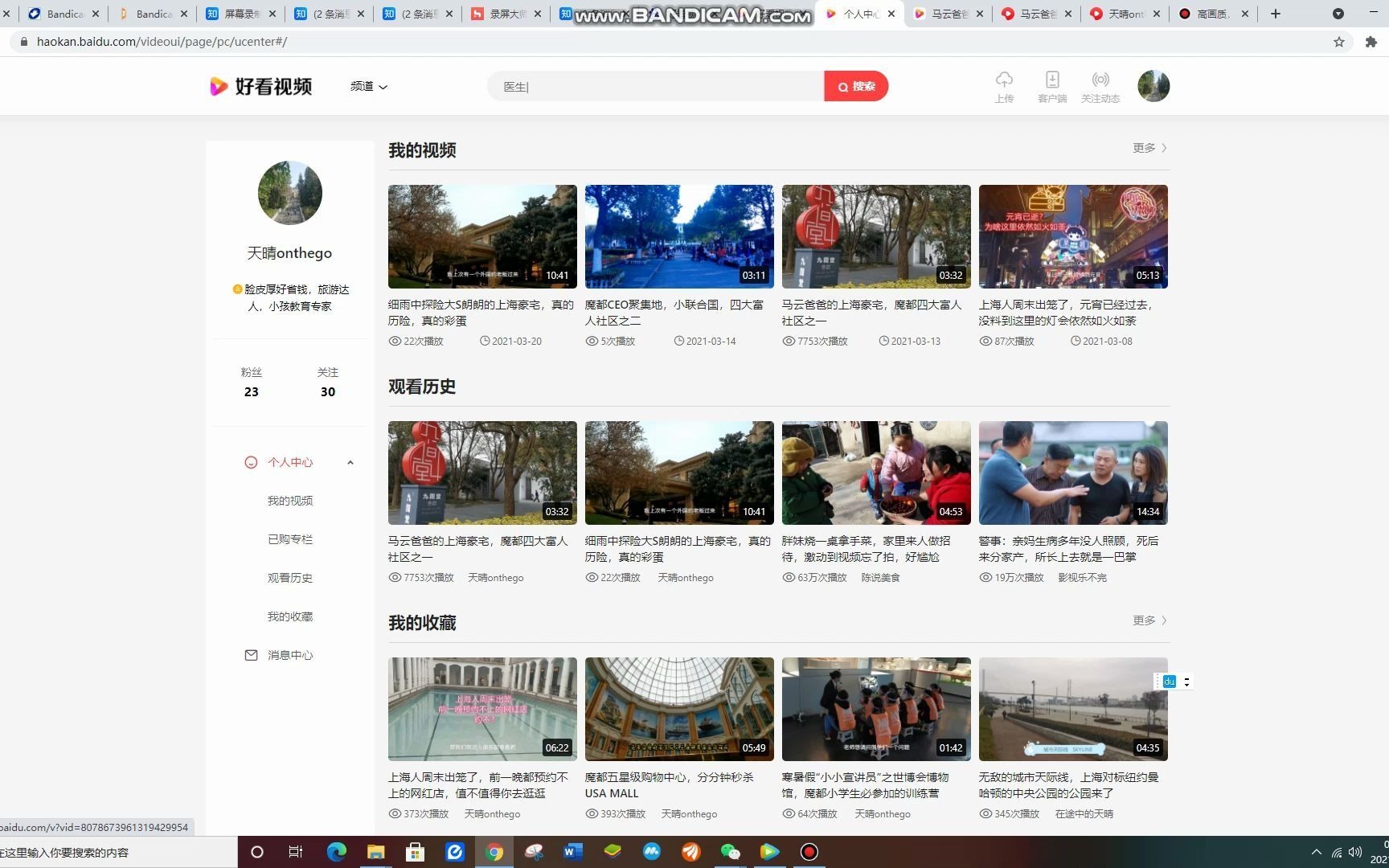Open the 粉丝 followers count 23
Viewport: 1389px width, 868px height.
(x=252, y=383)
